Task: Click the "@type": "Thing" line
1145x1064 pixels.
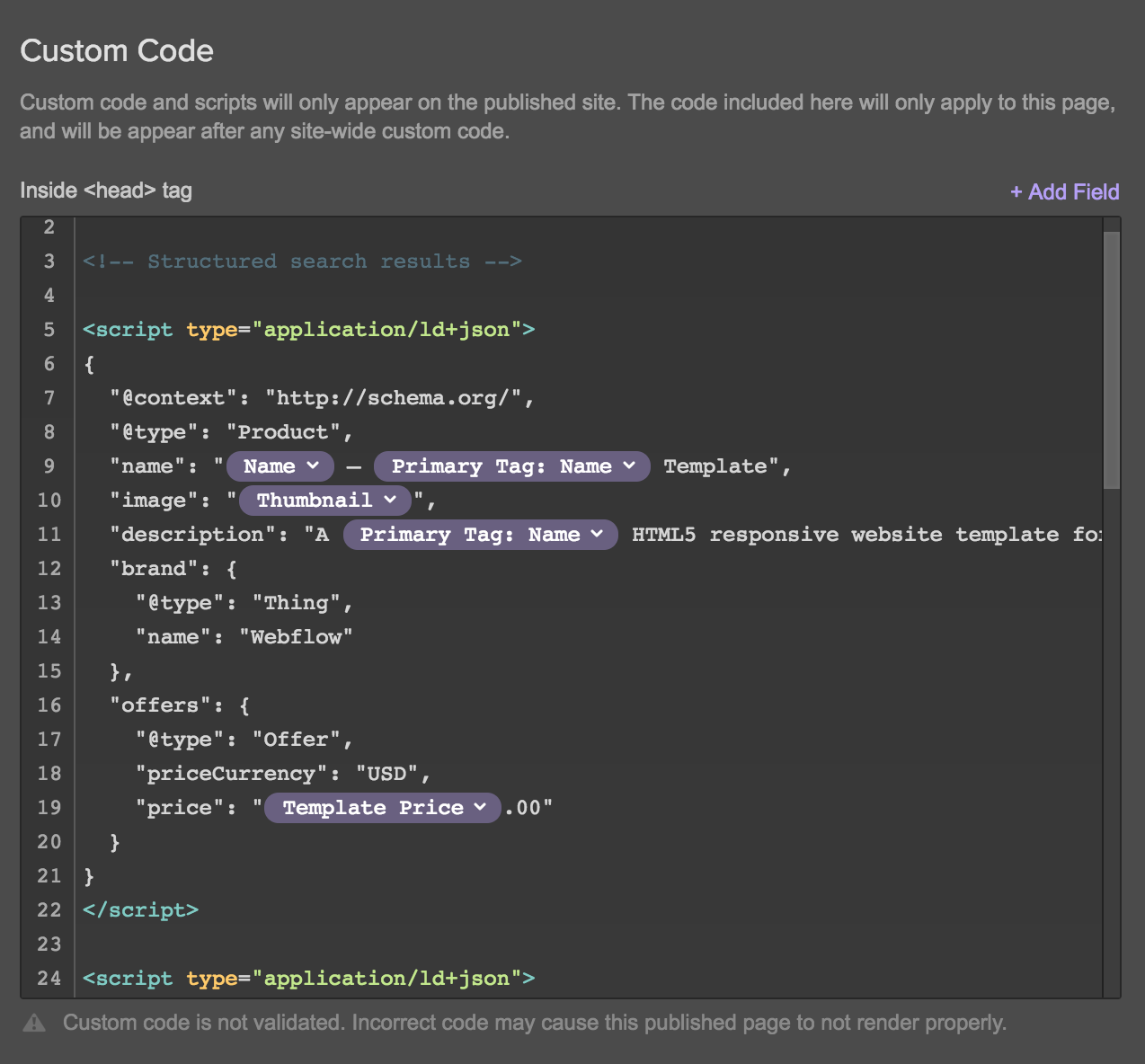Action: (244, 603)
